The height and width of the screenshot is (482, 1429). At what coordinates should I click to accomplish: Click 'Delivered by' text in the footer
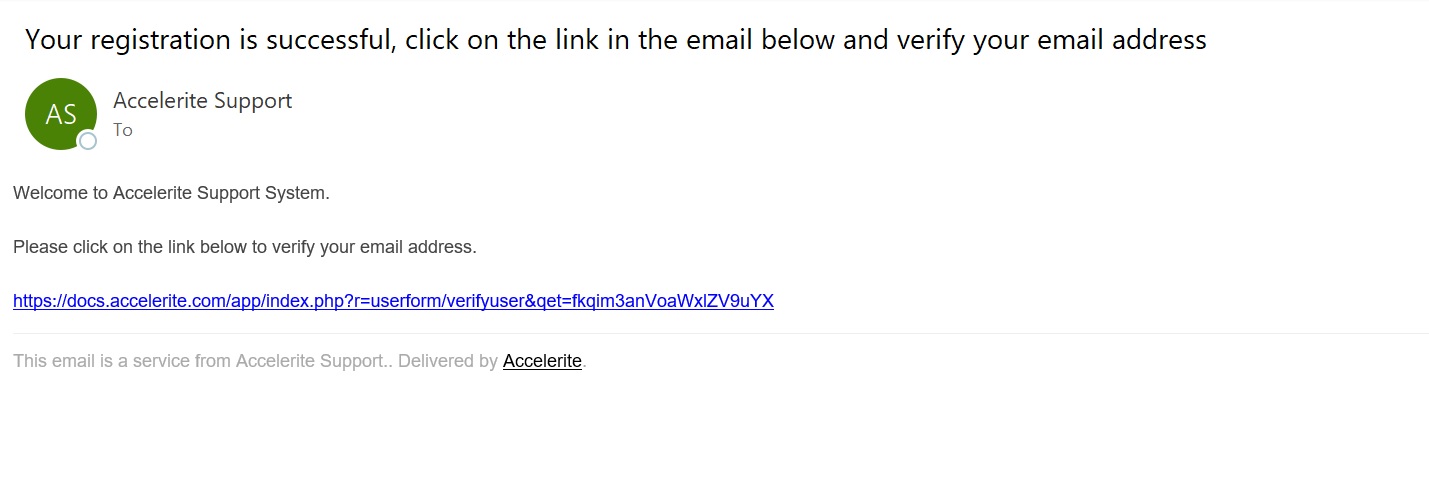coord(448,361)
